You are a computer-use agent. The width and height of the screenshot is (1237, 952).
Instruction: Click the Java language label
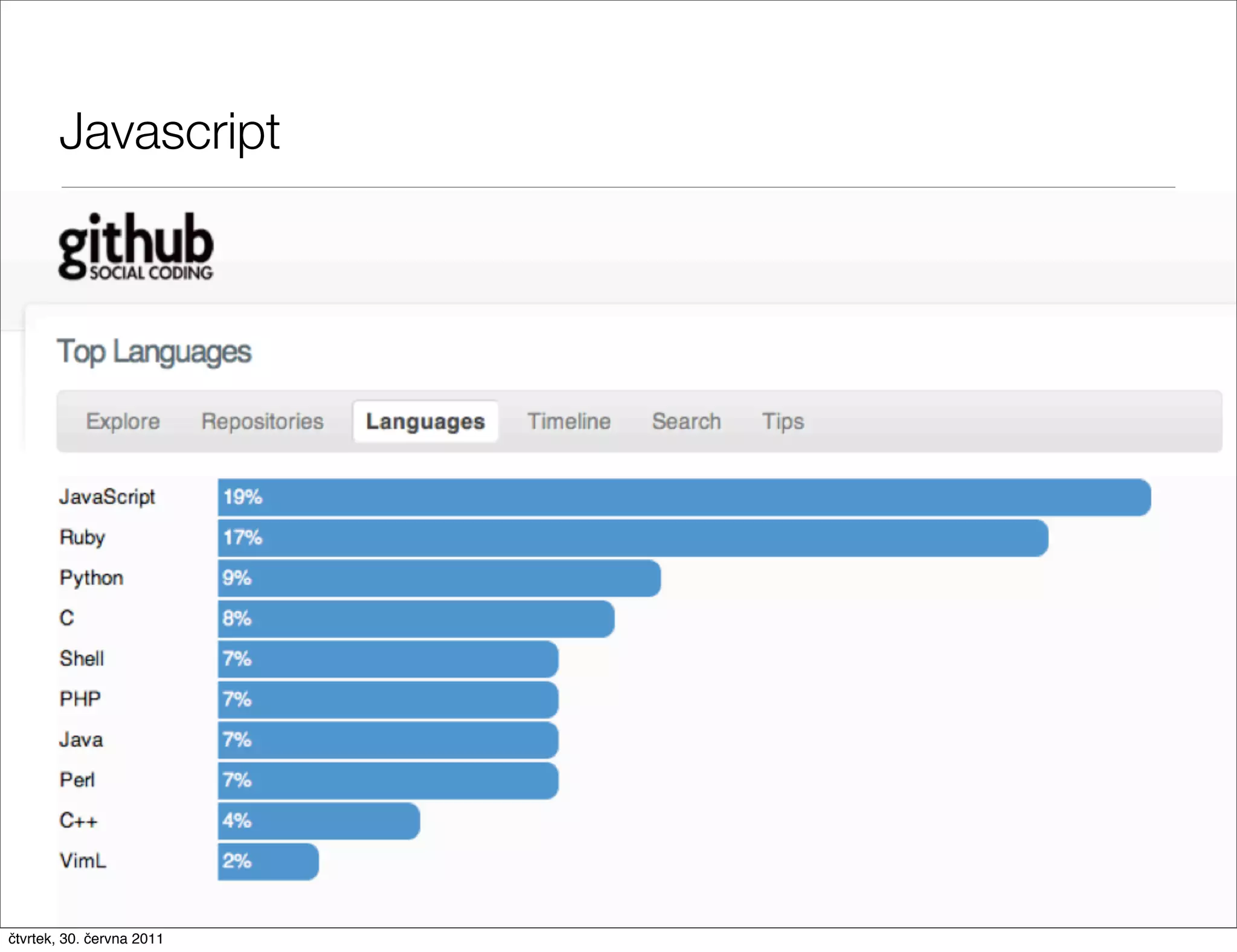[82, 739]
